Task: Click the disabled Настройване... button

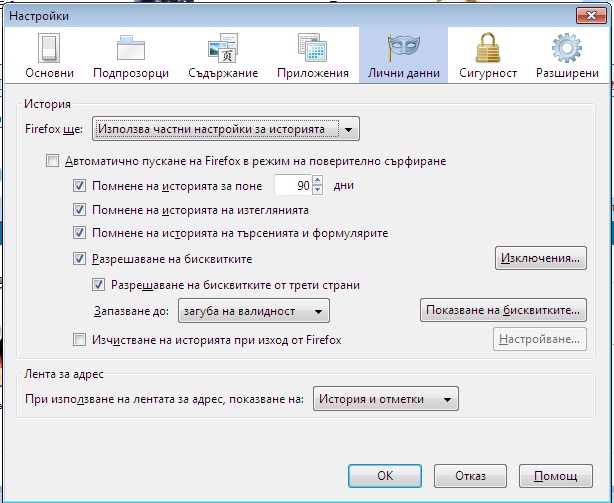Action: 540,339
